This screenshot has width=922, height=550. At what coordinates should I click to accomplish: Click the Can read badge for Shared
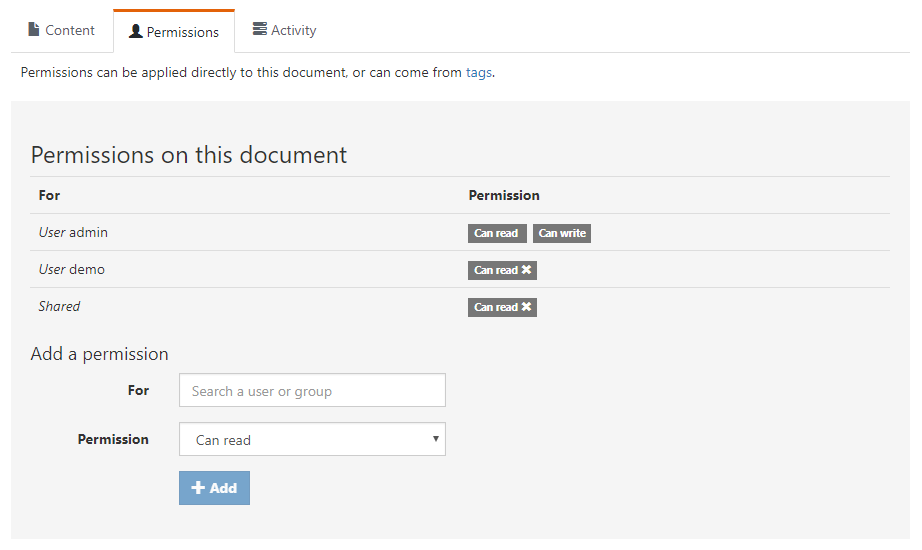click(x=495, y=307)
